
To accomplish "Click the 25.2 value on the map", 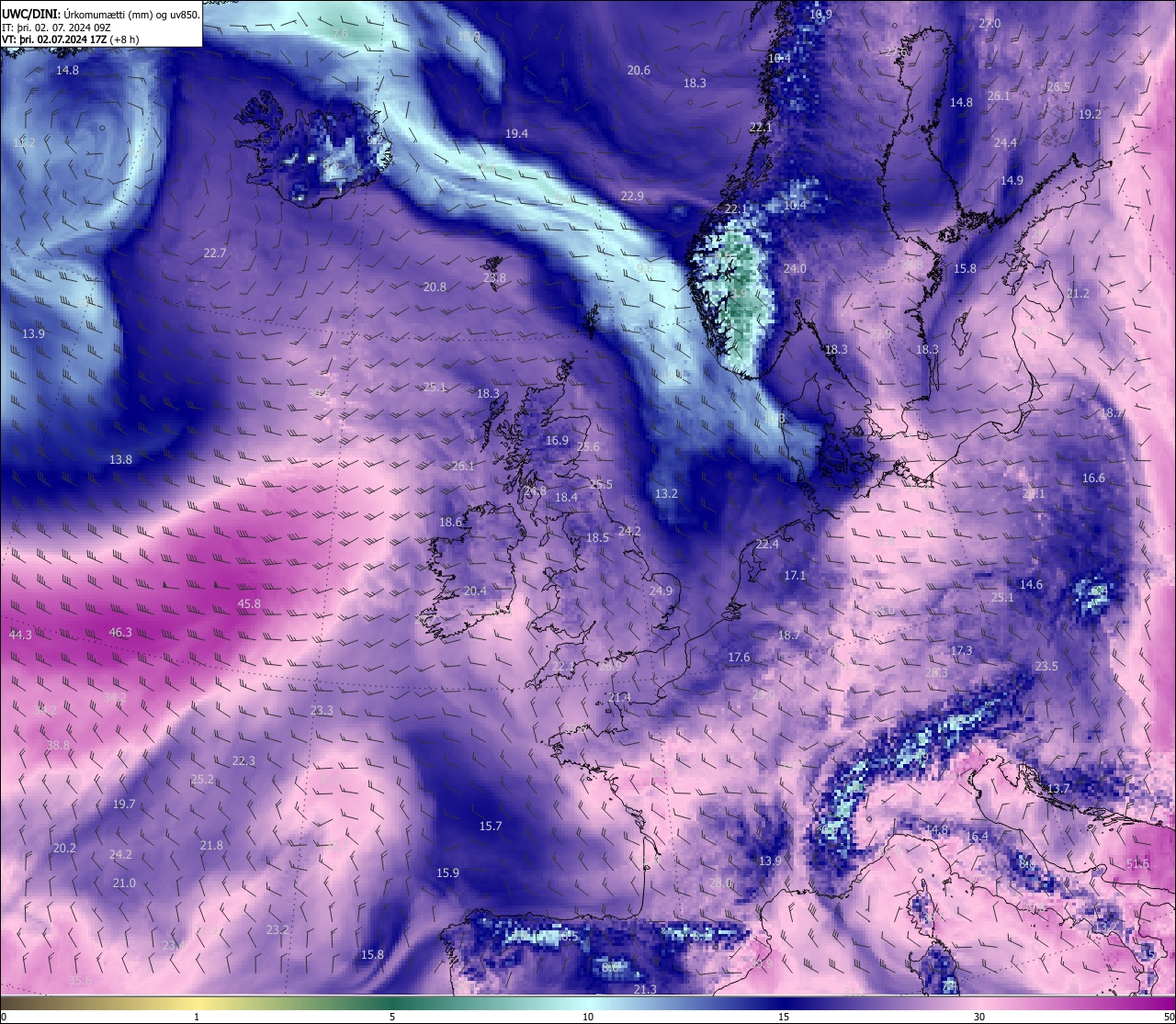I will [202, 779].
